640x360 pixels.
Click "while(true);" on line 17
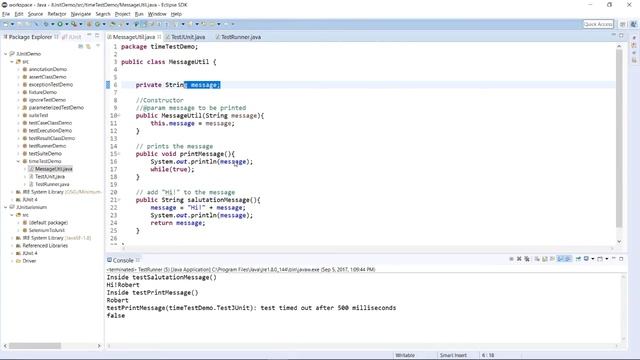click(x=172, y=169)
